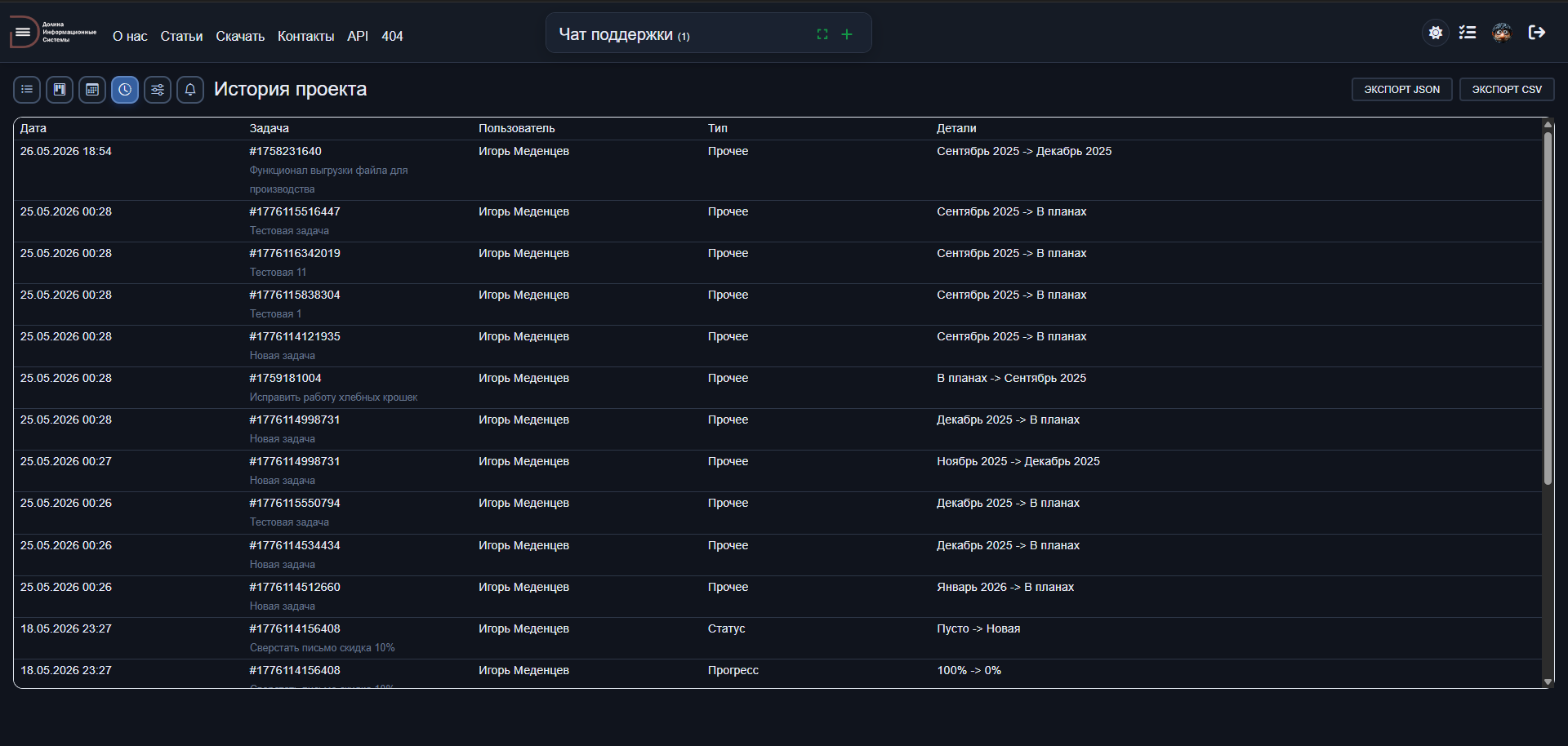Click the ЭКСПОРТ CSV button

click(1507, 90)
